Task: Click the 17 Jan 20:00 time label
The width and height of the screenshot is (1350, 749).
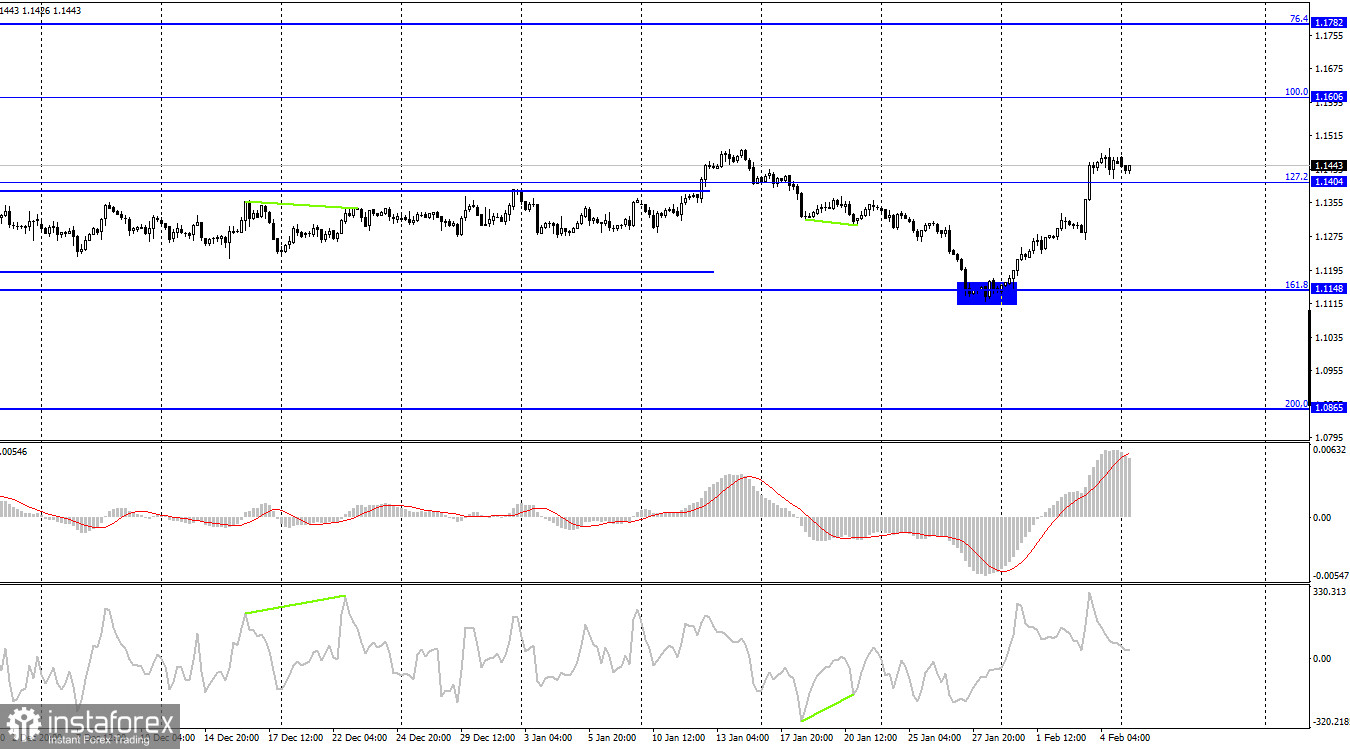Action: click(x=805, y=738)
